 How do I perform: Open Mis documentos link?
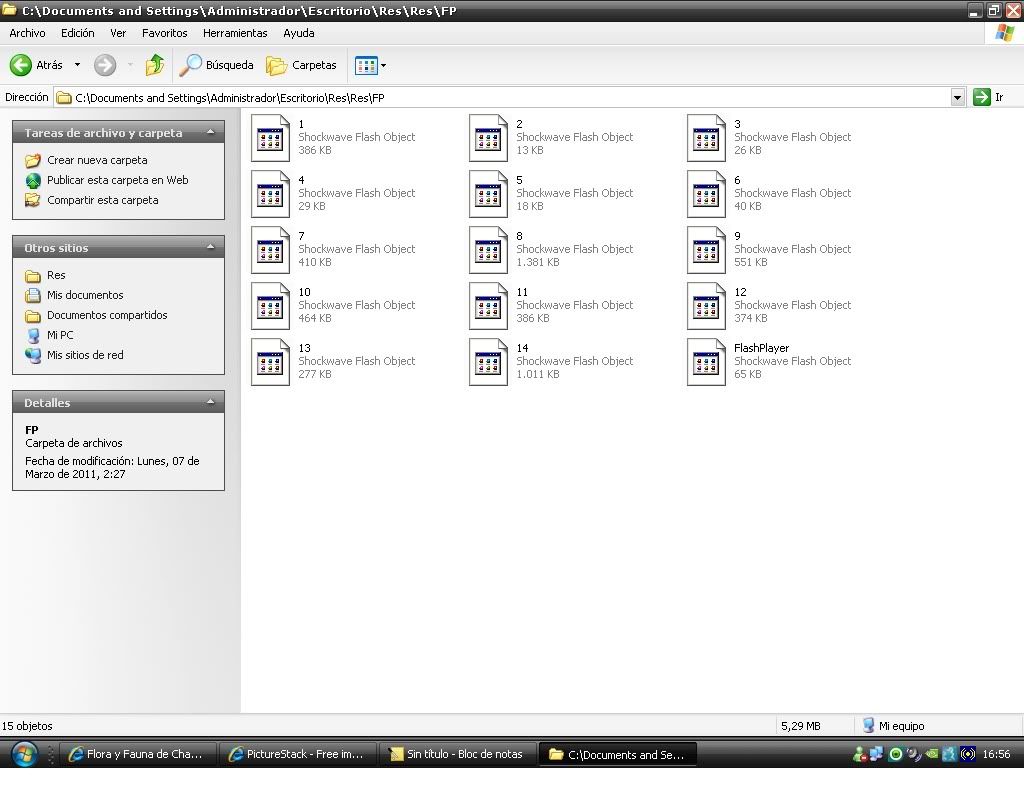point(85,295)
